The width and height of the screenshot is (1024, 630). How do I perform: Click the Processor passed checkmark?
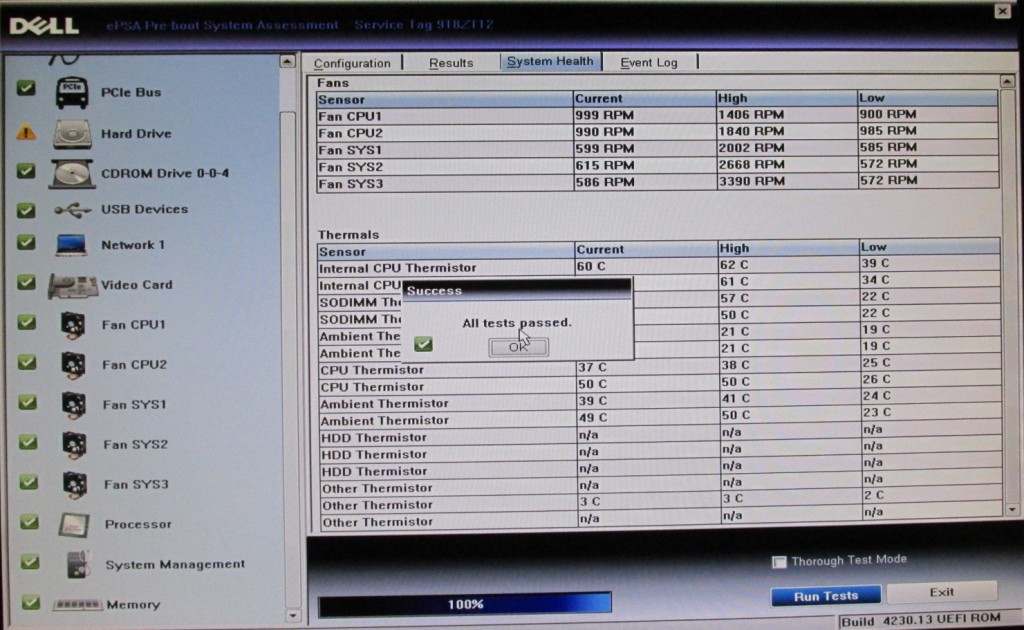click(29, 522)
